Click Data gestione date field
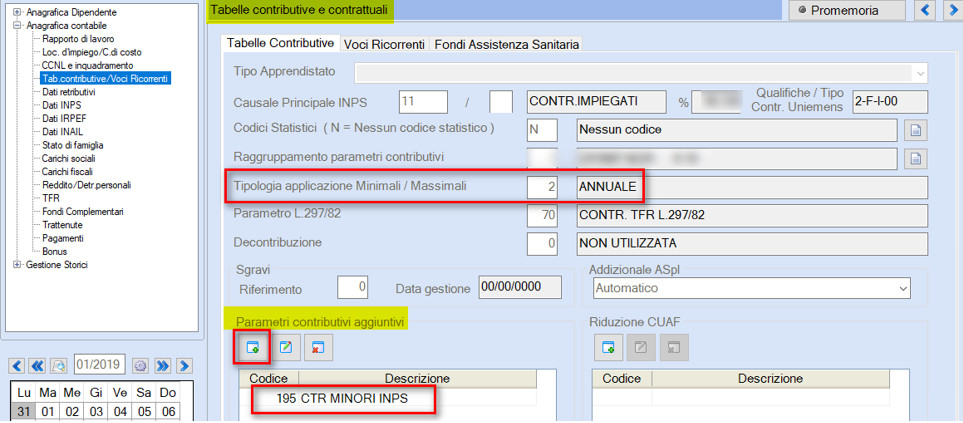 [520, 288]
